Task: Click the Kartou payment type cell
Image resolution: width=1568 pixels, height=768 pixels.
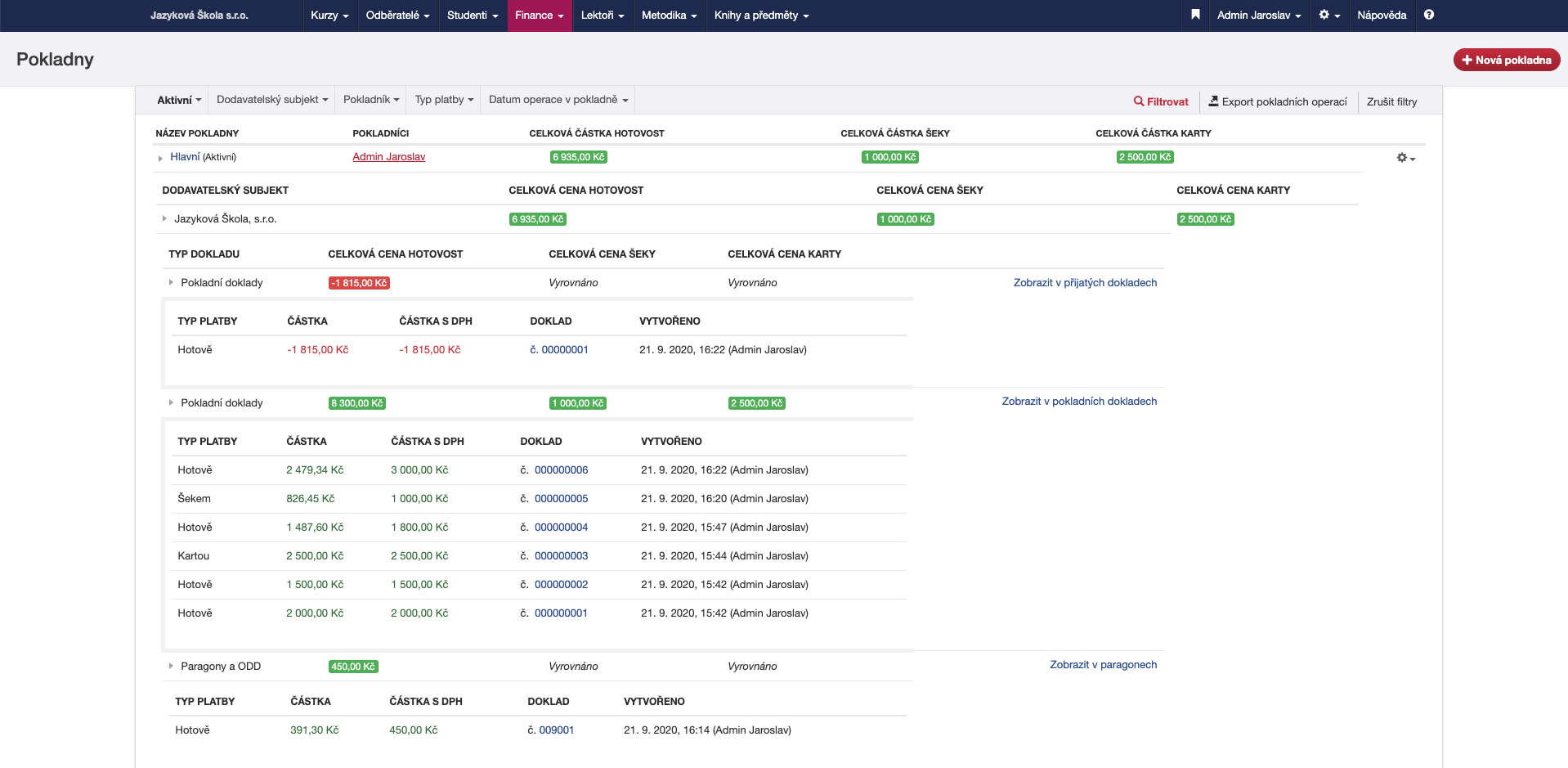Action: [x=194, y=556]
